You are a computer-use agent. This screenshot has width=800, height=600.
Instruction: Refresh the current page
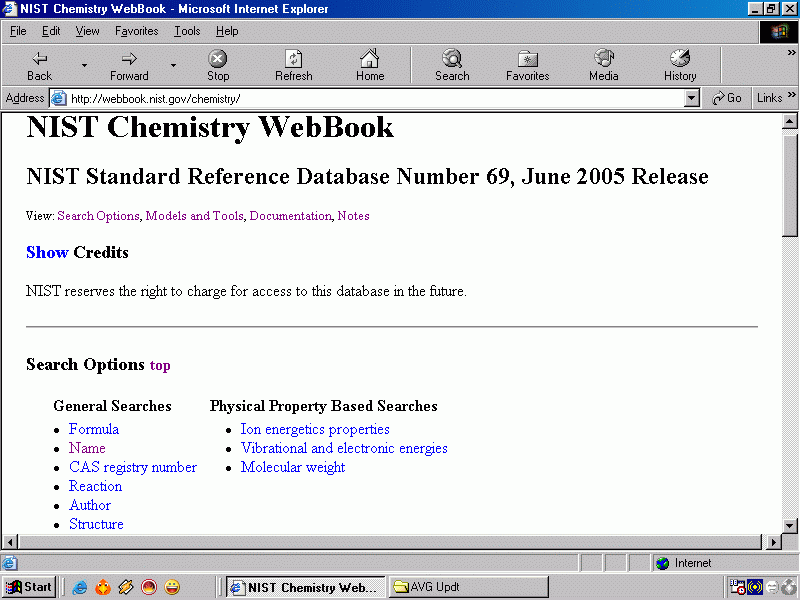293,65
